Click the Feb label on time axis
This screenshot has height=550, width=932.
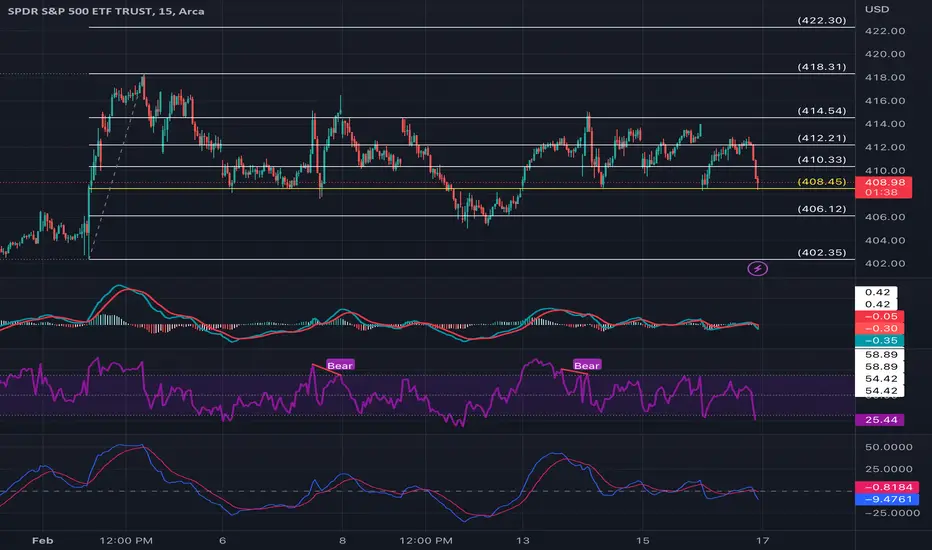42,540
